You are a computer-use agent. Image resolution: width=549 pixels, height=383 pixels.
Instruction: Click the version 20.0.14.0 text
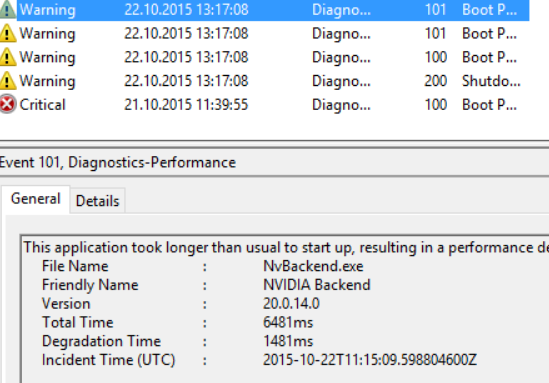tap(291, 304)
